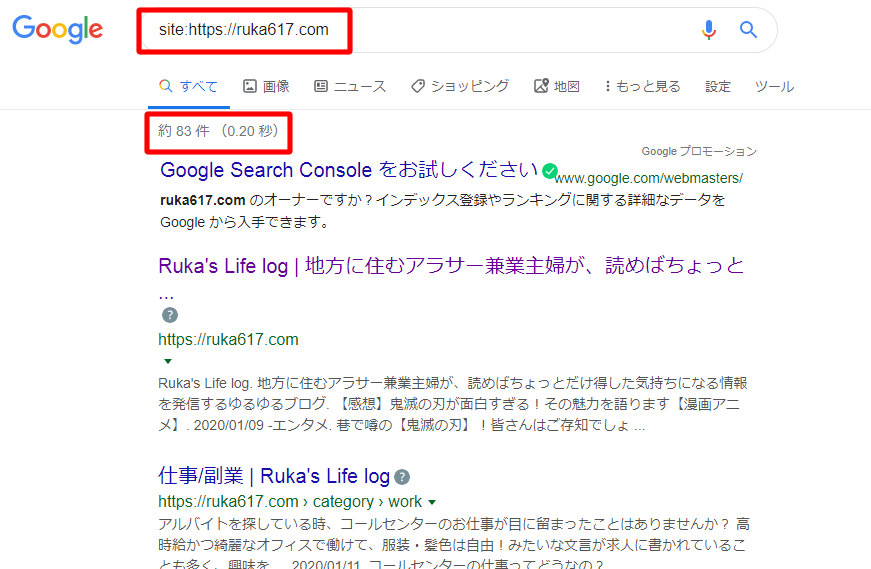Click the magnifier icon beside すべて
The width and height of the screenshot is (871, 569).
[x=166, y=86]
